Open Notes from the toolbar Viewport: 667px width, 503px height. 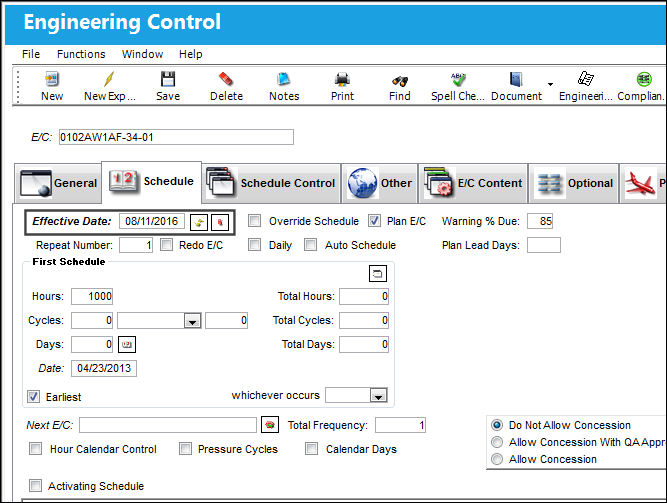click(x=284, y=86)
